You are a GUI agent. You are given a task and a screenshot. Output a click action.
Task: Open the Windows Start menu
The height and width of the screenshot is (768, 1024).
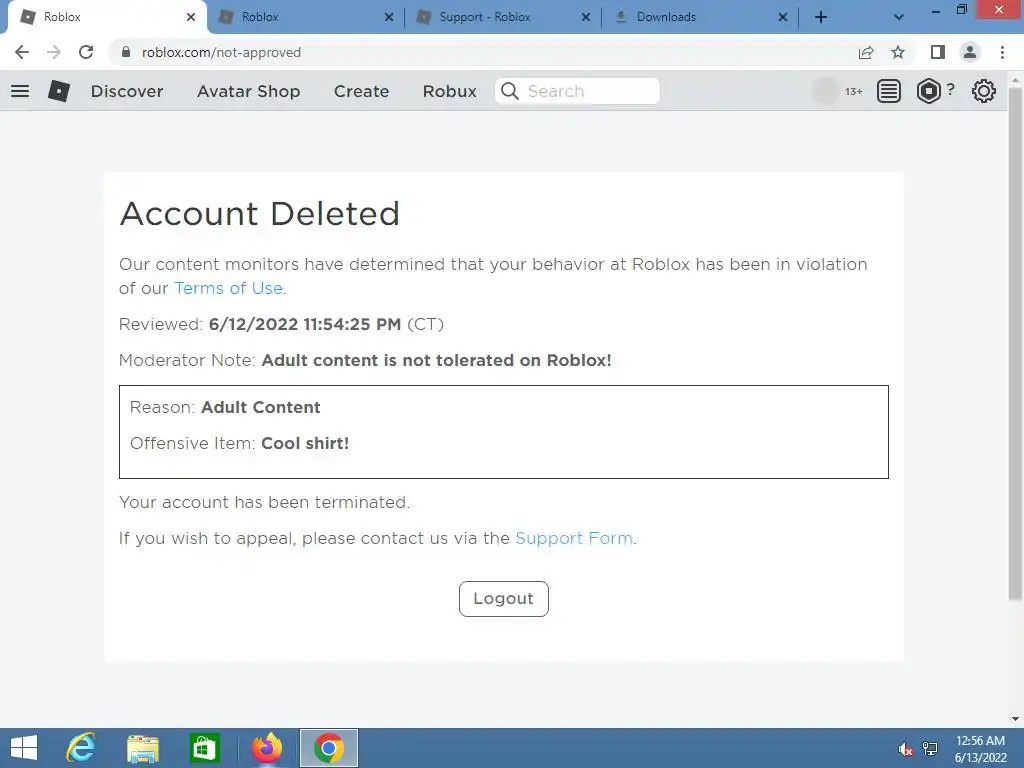[x=24, y=748]
